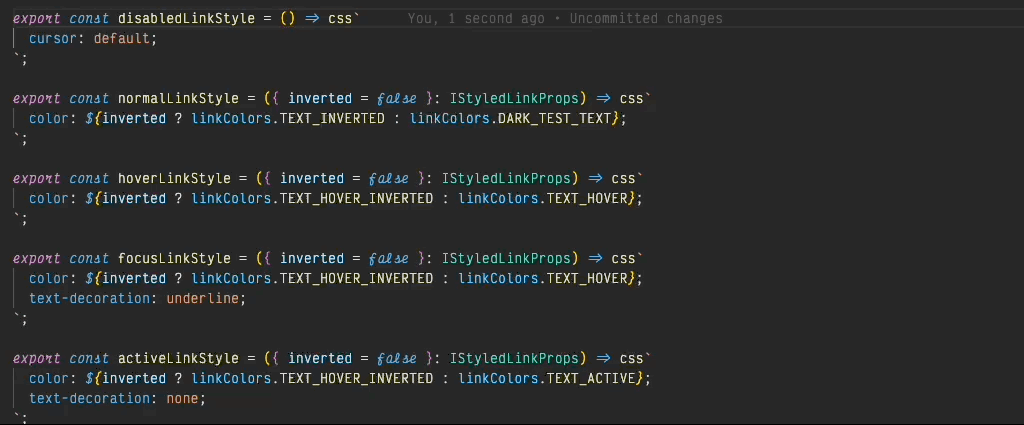Click the activeLinkStyle constant name
The image size is (1024, 425).
[178, 358]
